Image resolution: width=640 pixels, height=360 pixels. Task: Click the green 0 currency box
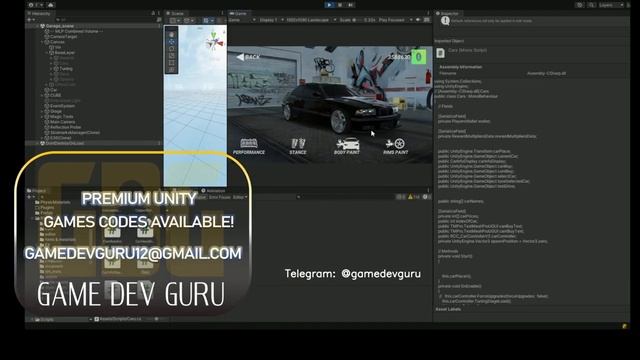pyautogui.click(x=418, y=57)
